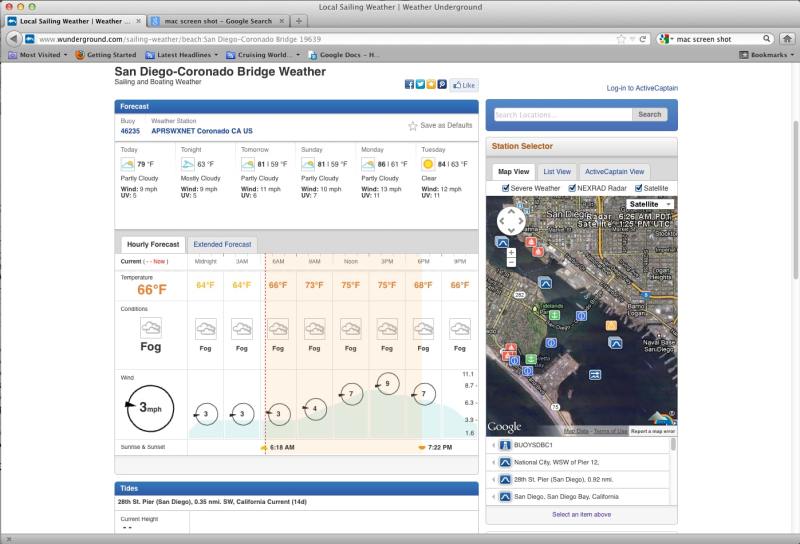Click the current conditions Fog icon

(x=151, y=328)
